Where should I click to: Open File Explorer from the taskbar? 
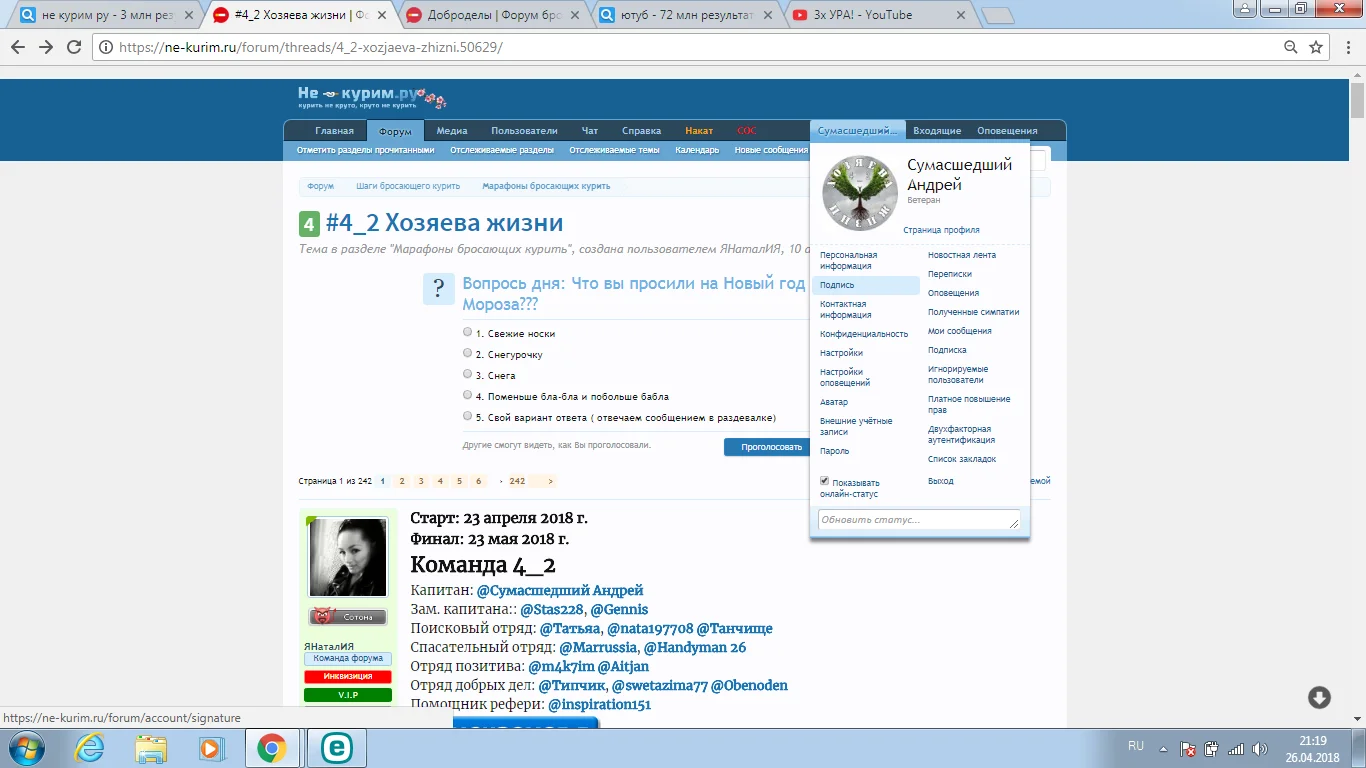click(x=151, y=748)
